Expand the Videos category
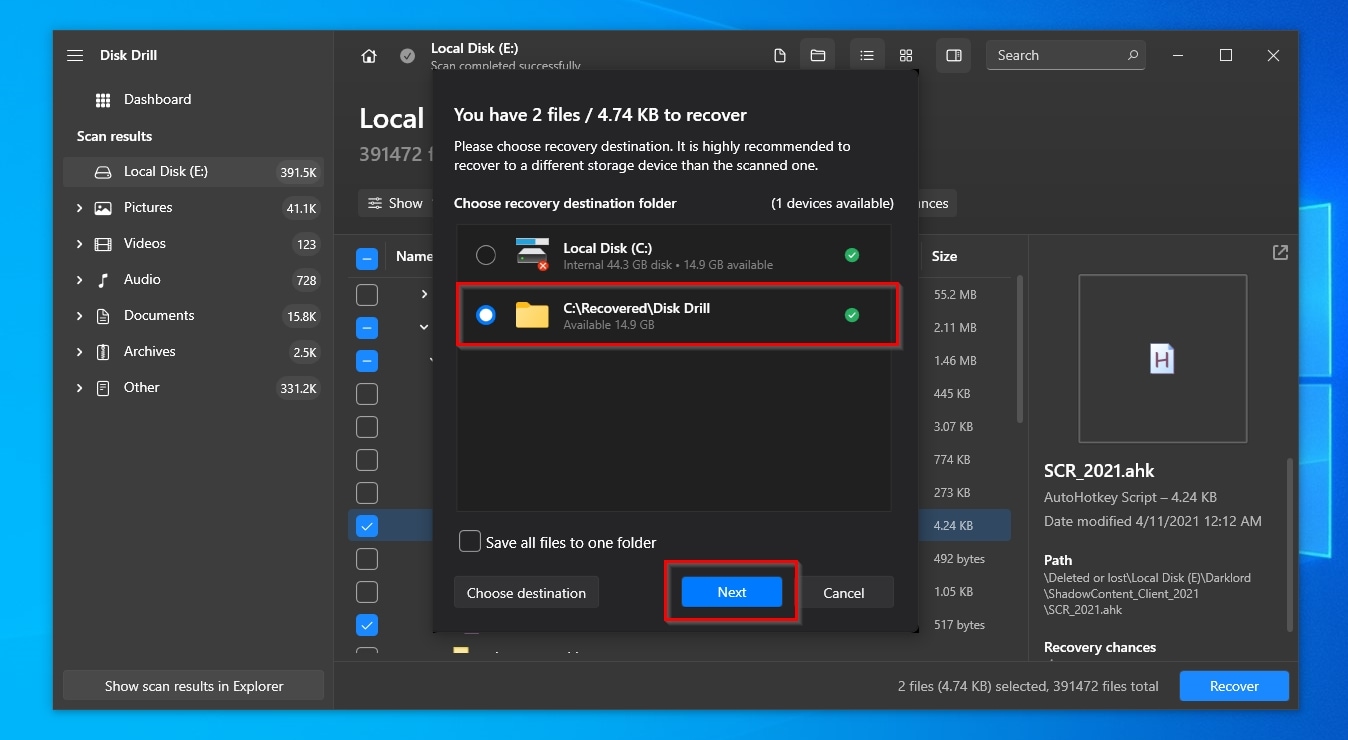 [x=80, y=244]
